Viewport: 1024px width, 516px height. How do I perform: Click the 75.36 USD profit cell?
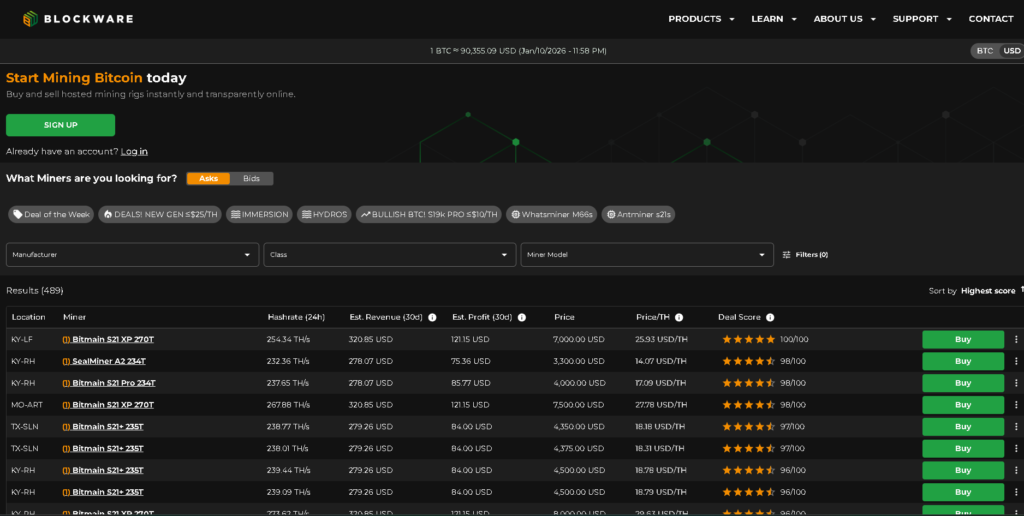click(470, 361)
